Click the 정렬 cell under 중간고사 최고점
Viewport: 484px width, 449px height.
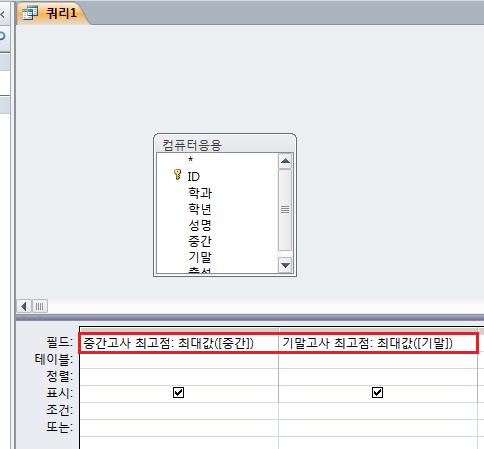point(179,377)
